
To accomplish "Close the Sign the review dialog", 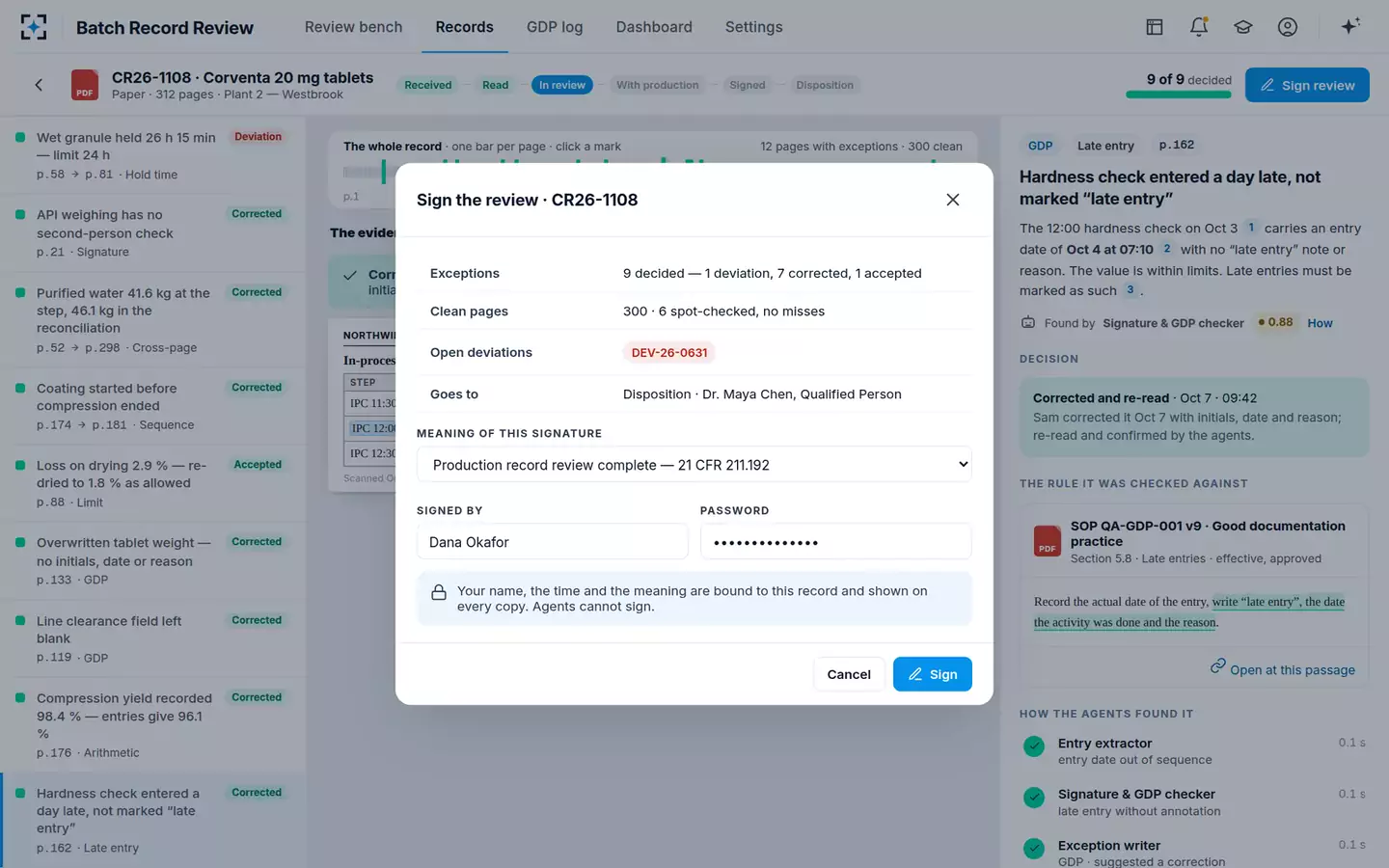I will pos(953,200).
